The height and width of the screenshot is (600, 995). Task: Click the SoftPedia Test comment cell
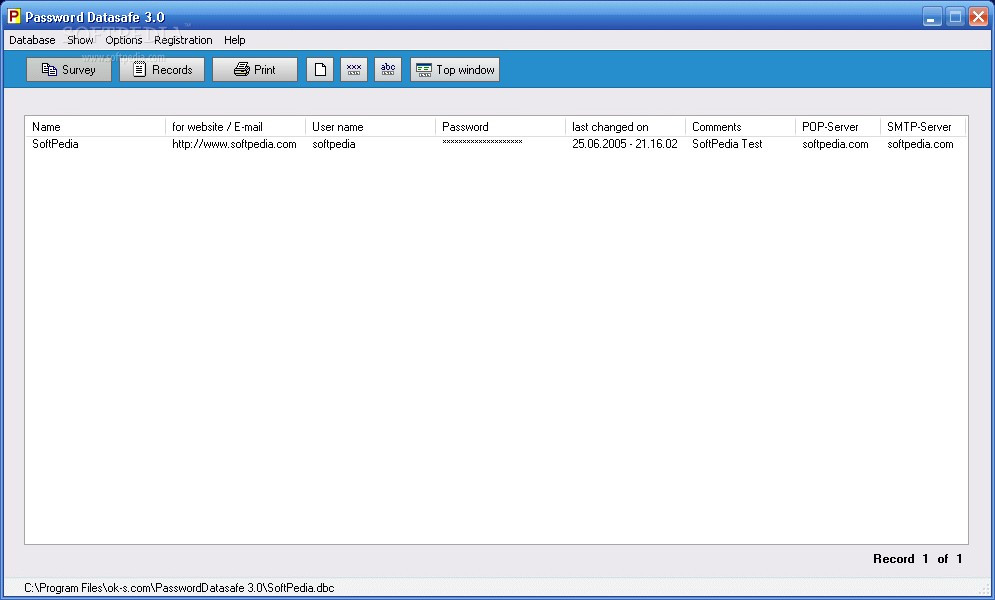[727, 144]
